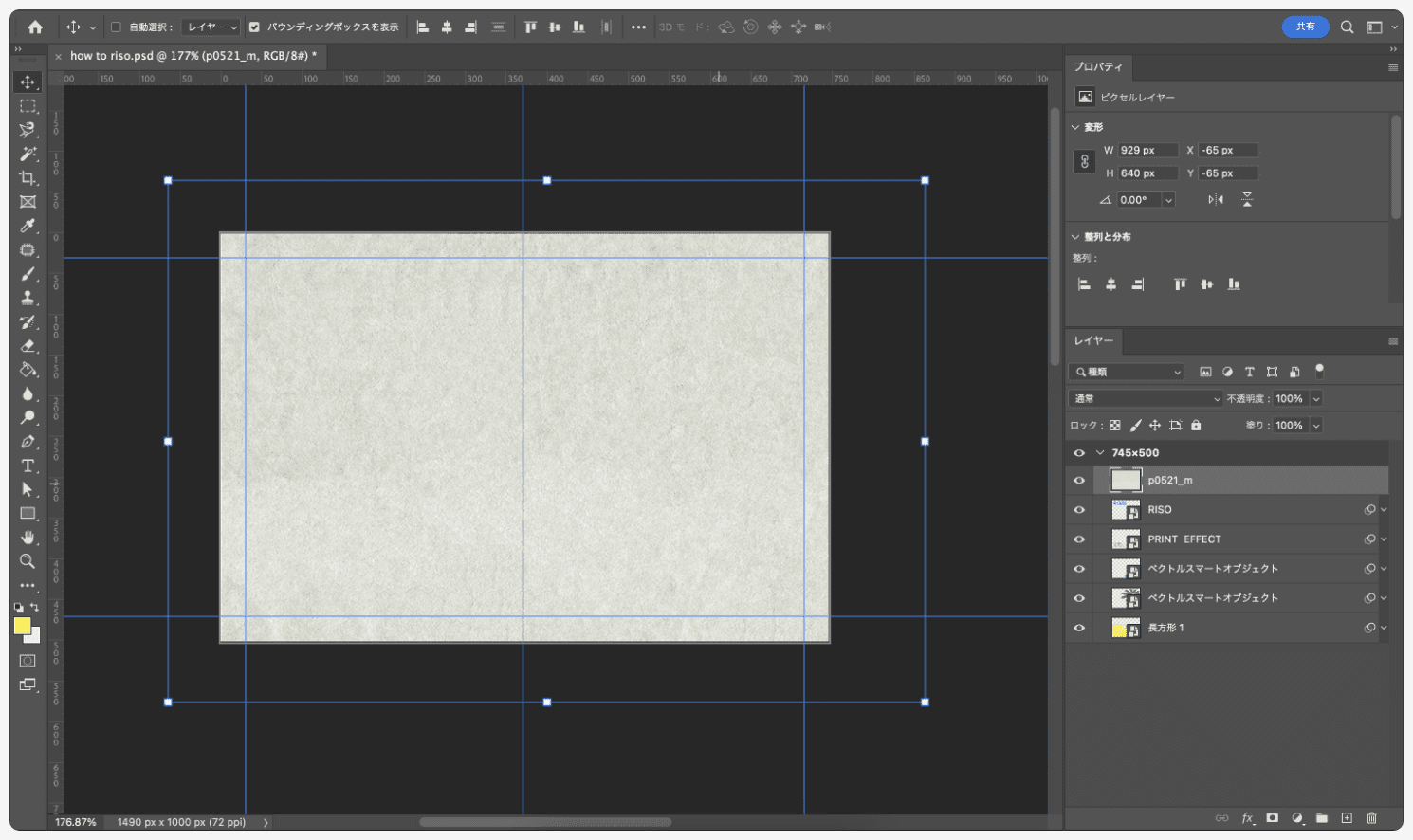This screenshot has height=840, width=1413.
Task: Select the Dodge tool
Action: (28, 417)
